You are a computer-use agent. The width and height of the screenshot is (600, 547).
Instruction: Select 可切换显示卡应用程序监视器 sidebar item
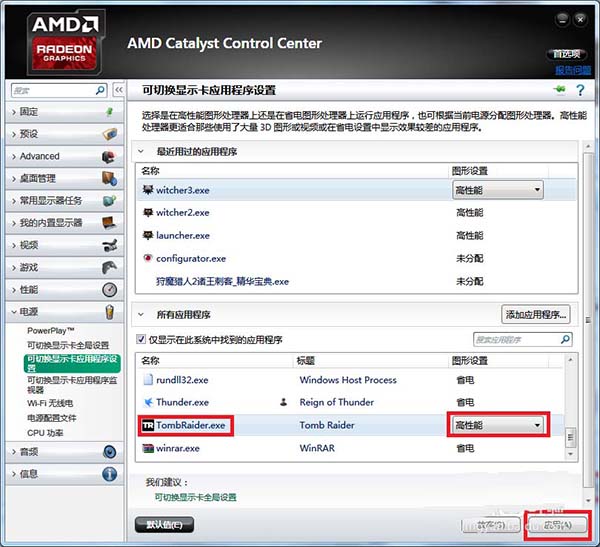coord(72,385)
